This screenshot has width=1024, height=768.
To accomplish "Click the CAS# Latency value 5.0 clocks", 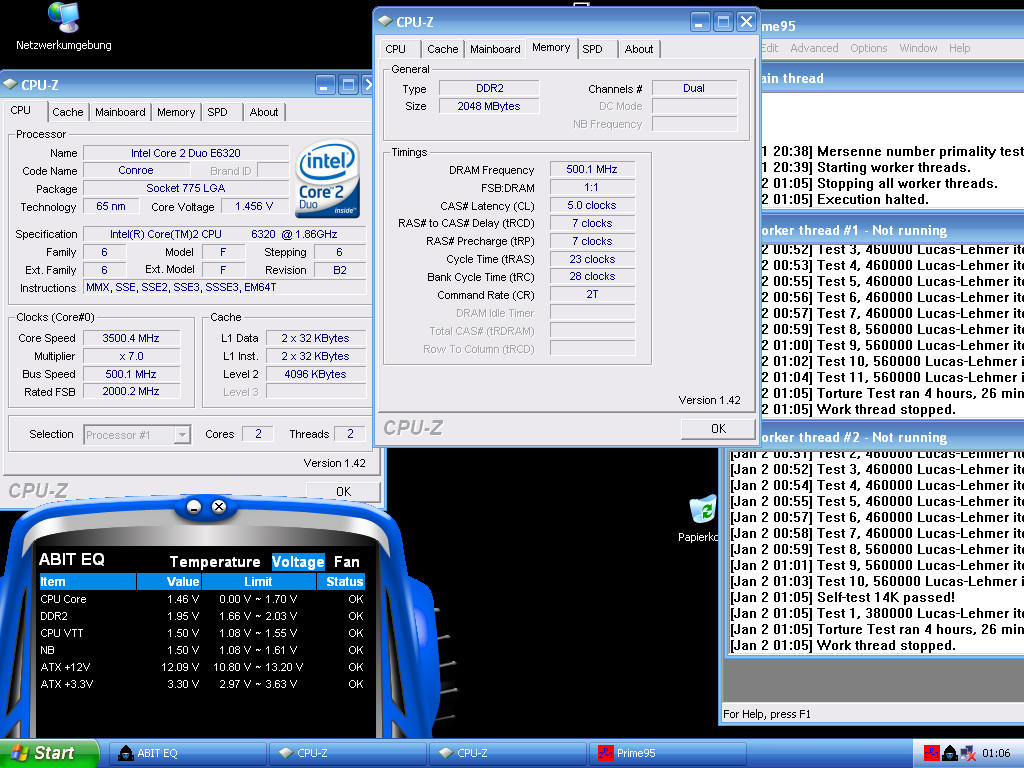I will (592, 205).
